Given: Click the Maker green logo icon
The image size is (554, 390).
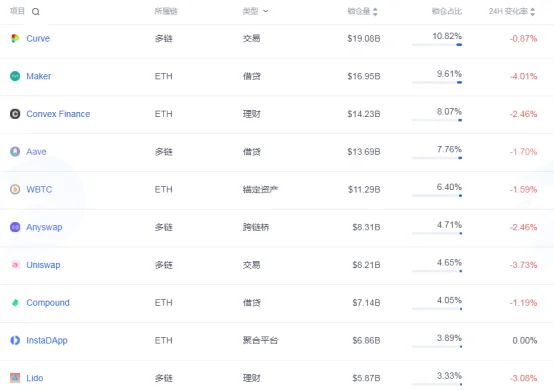Looking at the screenshot, I should [15, 76].
